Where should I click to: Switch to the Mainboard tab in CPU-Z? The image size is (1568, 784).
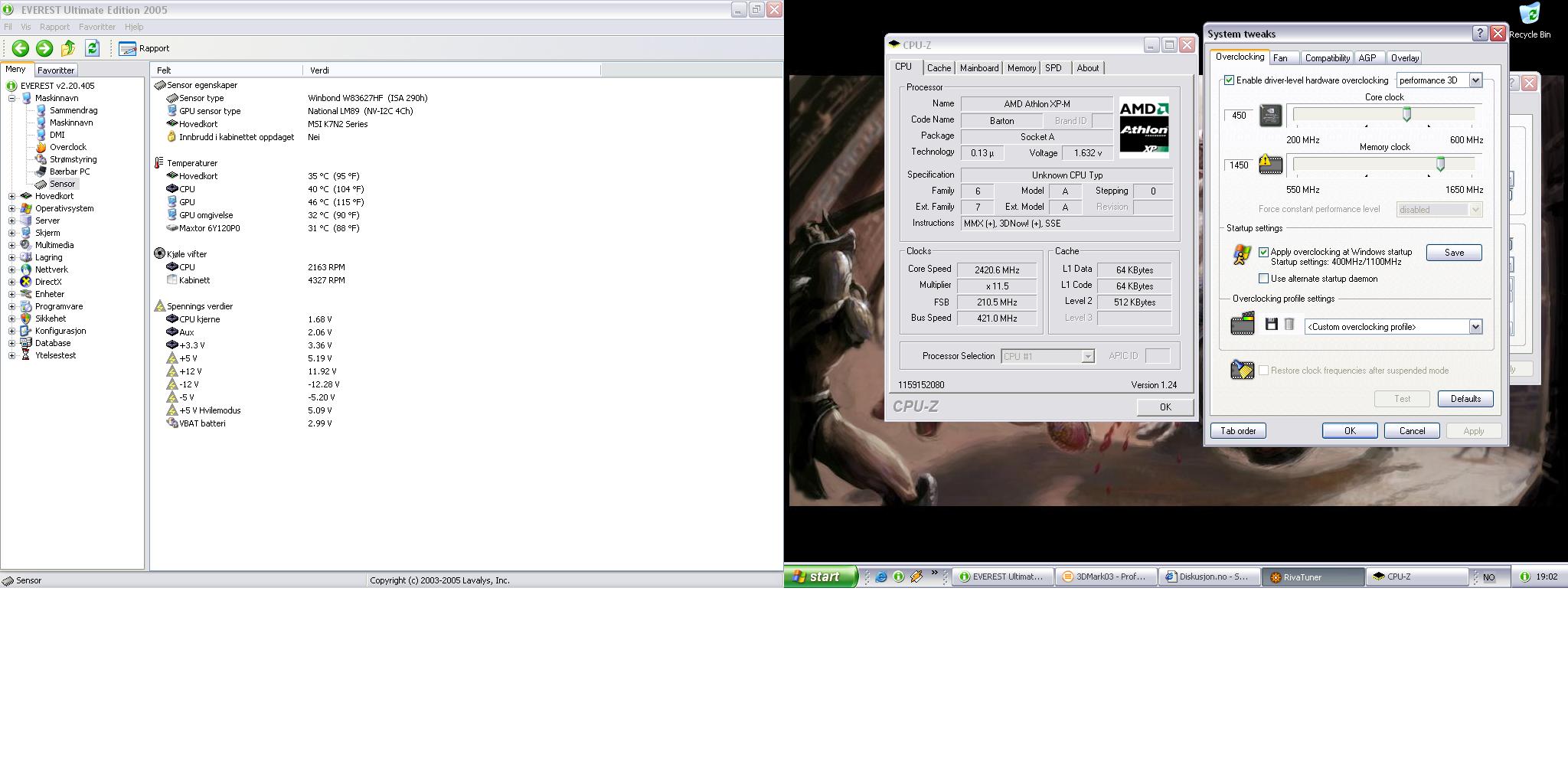coord(979,68)
